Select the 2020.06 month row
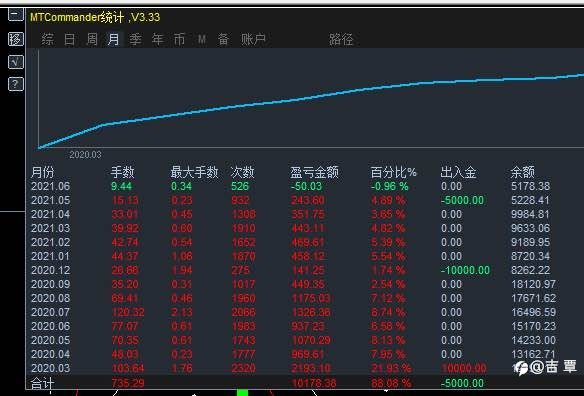The width and height of the screenshot is (584, 396). pos(294,326)
